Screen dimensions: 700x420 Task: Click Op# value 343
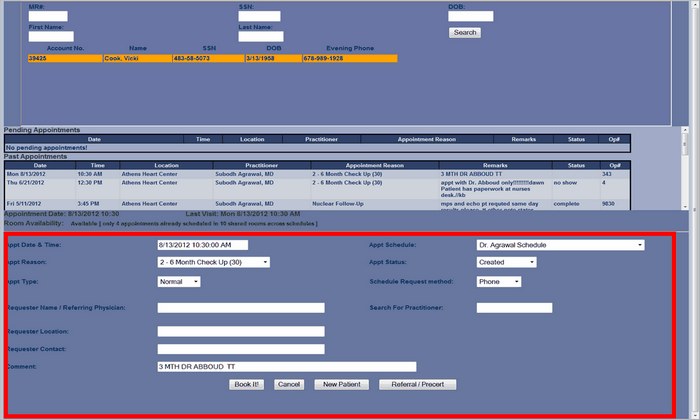point(607,174)
